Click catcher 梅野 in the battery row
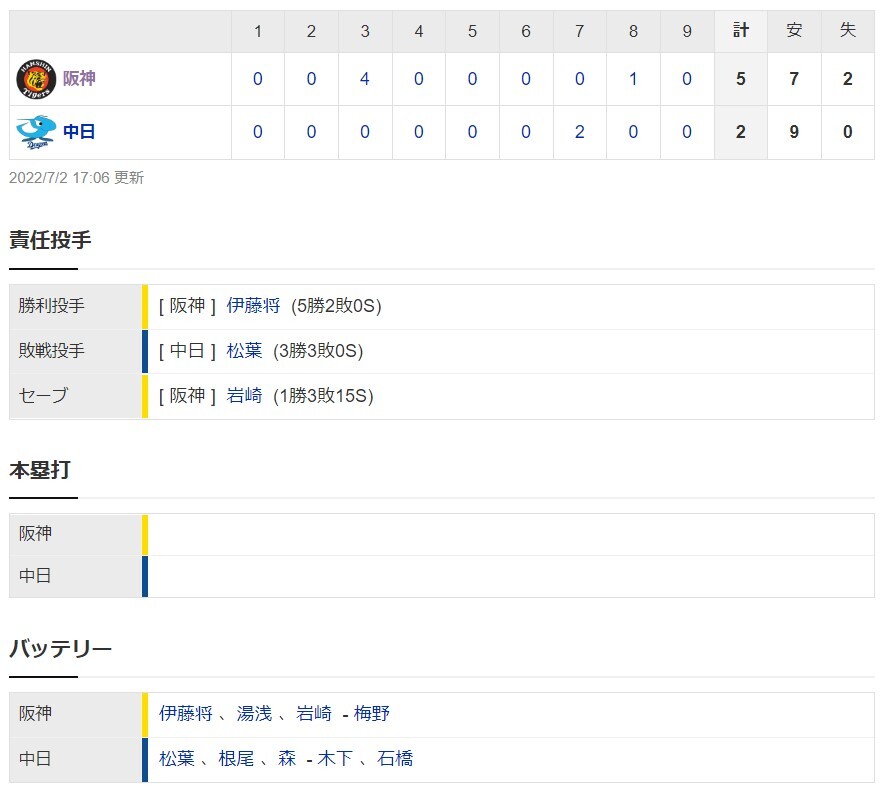 point(372,713)
